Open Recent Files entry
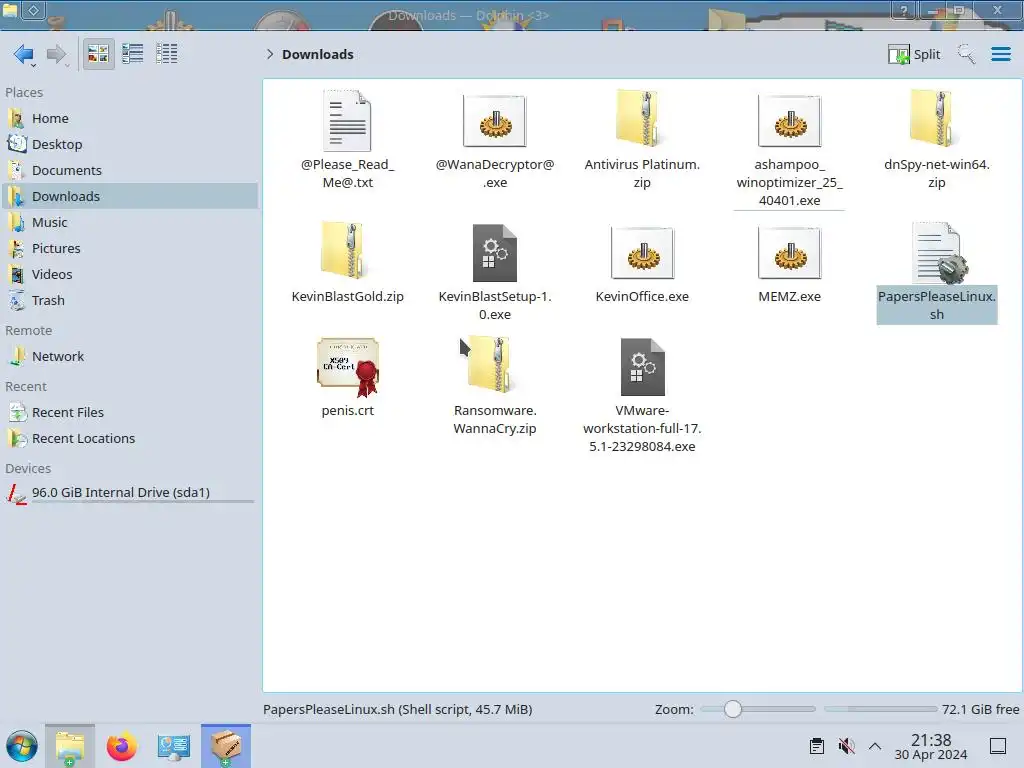Image resolution: width=1024 pixels, height=768 pixels. pyautogui.click(x=129, y=413)
